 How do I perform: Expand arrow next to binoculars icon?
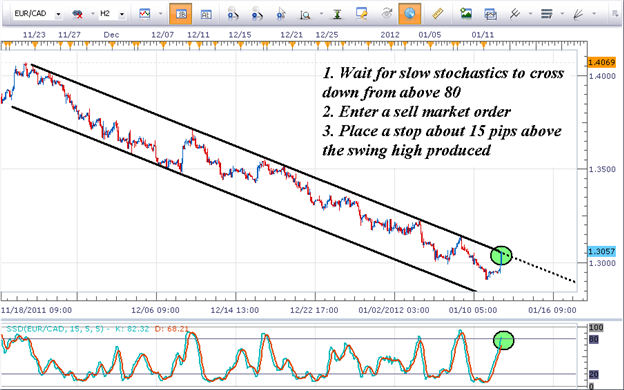(92, 14)
